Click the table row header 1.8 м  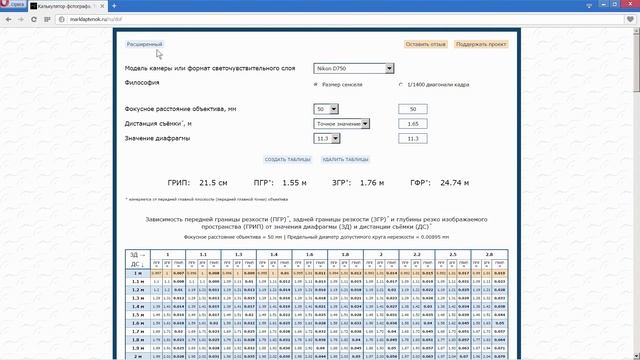tap(138, 340)
